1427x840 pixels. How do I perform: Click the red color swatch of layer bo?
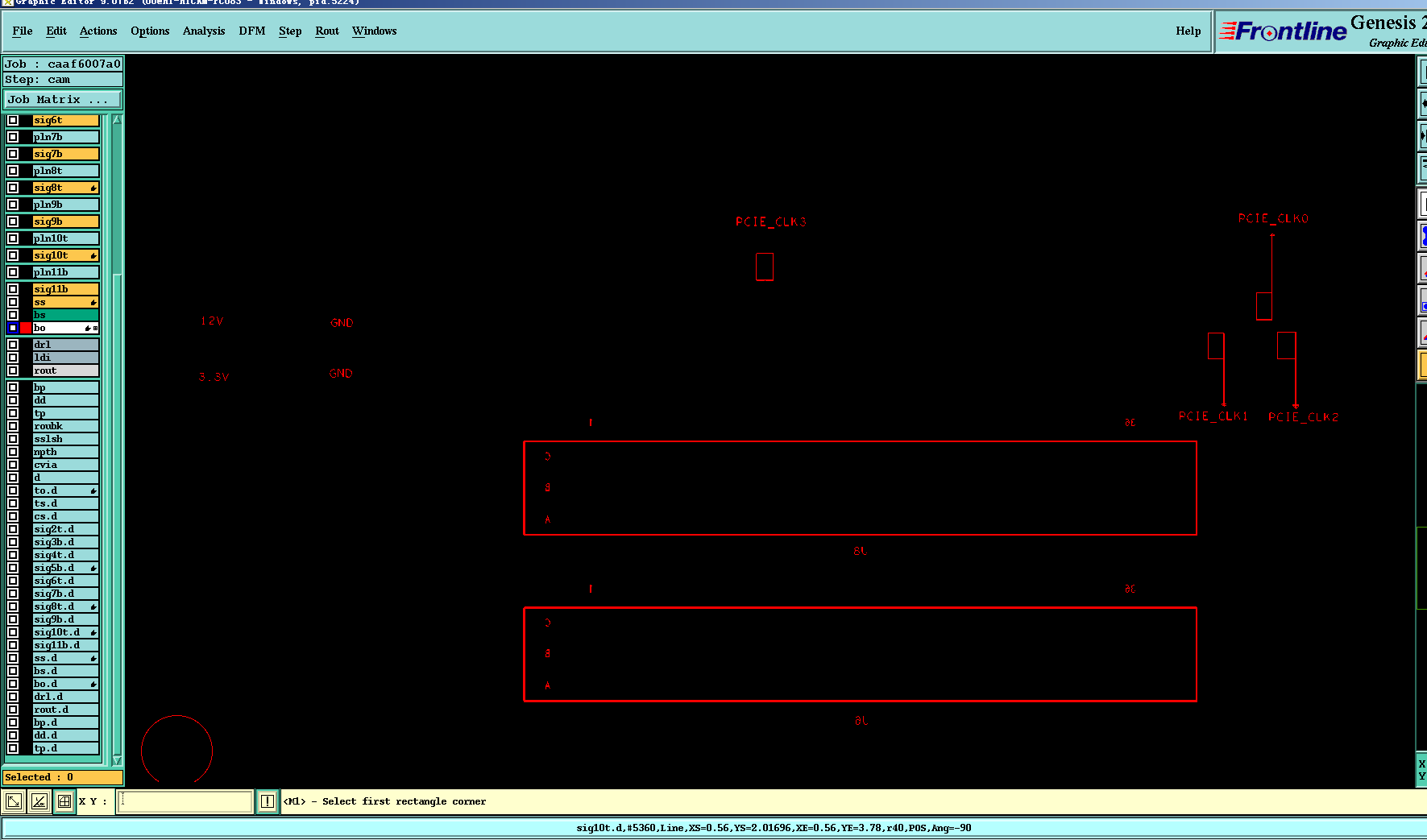(x=26, y=329)
